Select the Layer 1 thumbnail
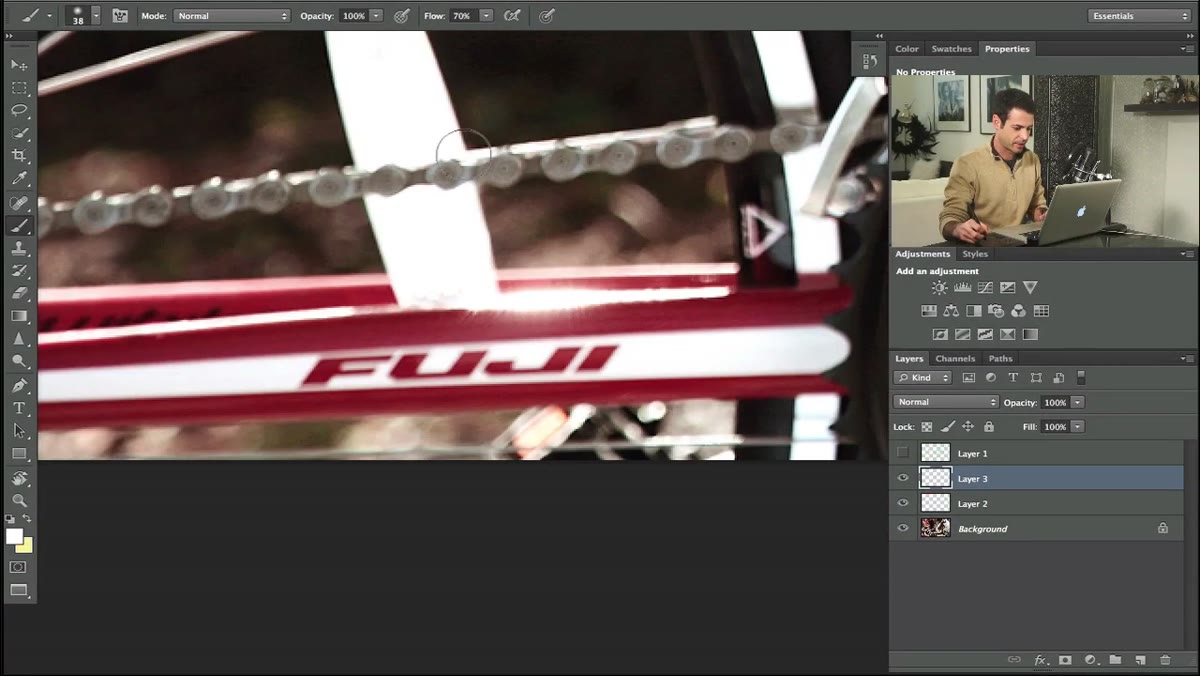 coord(935,453)
